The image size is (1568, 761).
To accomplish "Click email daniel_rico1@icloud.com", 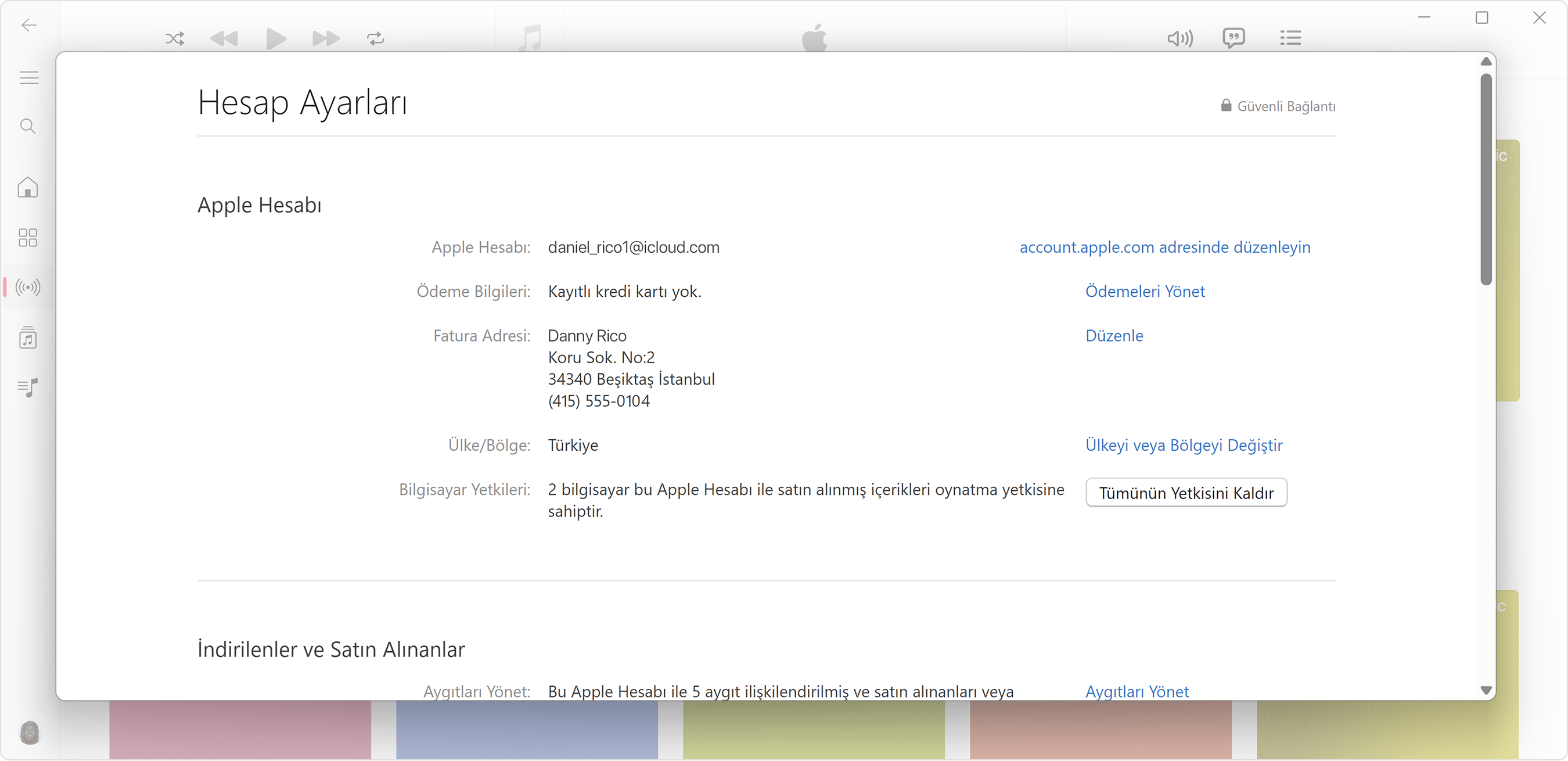I will [634, 247].
